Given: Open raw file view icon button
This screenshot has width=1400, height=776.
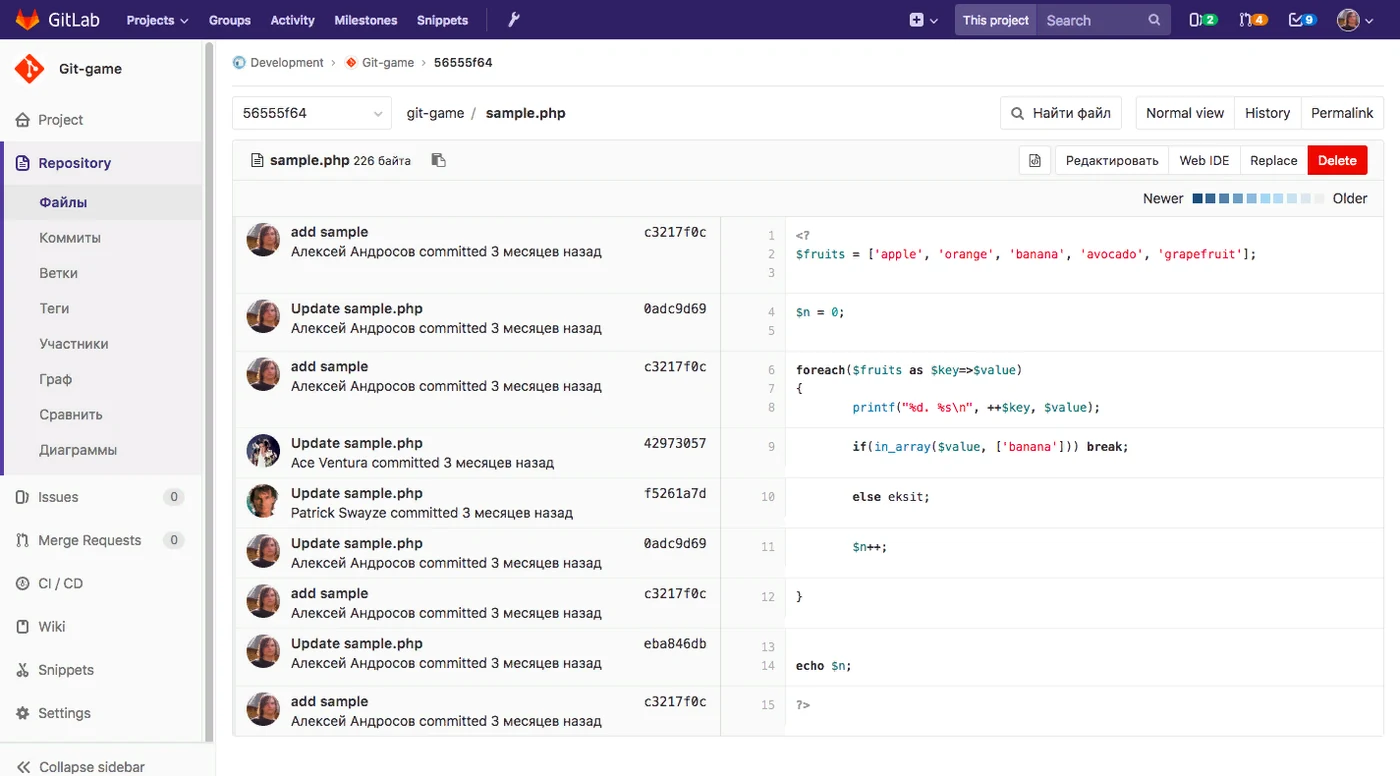Looking at the screenshot, I should 1035,161.
